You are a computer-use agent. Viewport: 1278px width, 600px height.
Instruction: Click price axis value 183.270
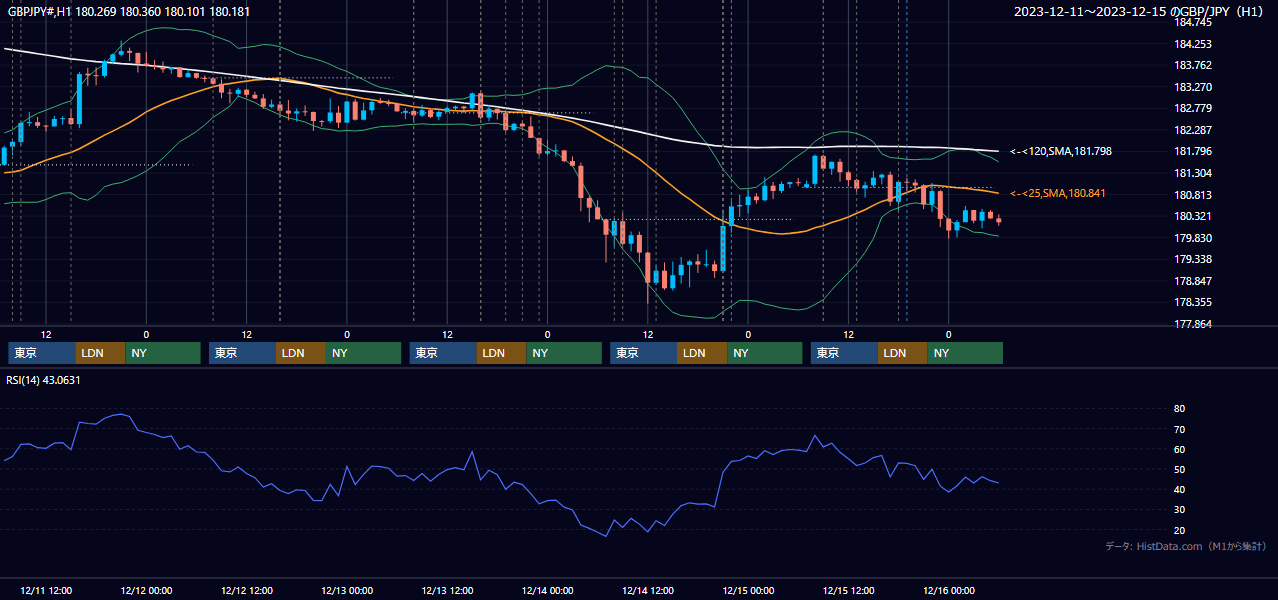pos(1193,87)
